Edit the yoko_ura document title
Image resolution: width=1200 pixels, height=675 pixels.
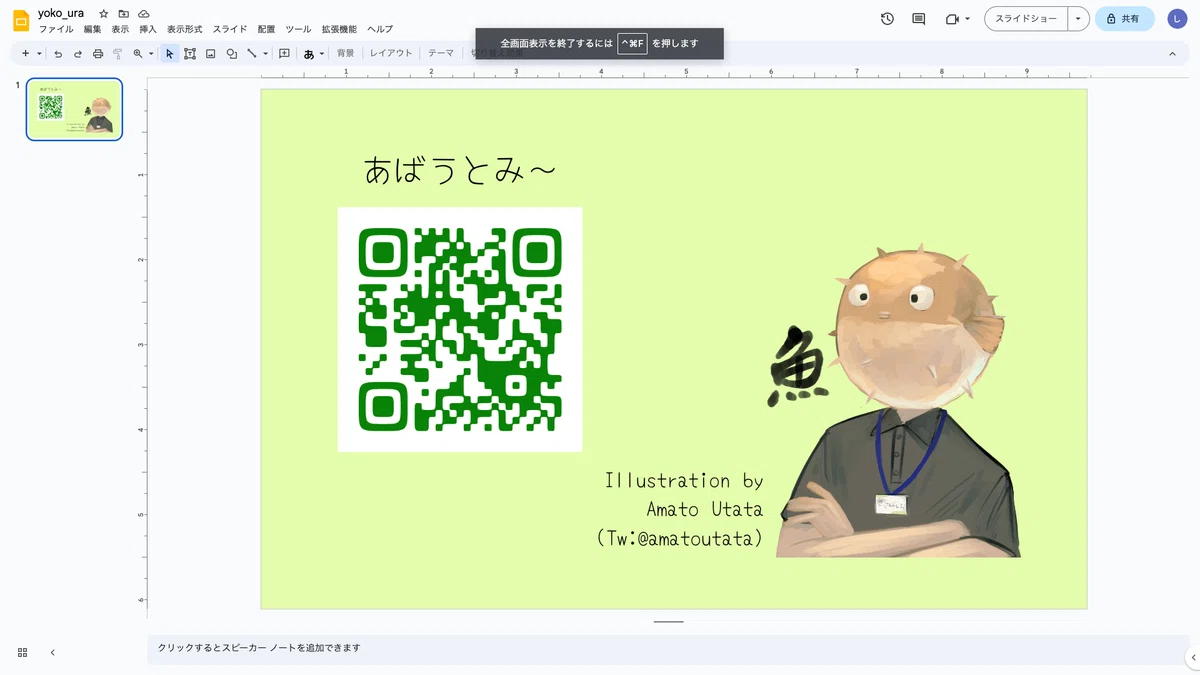(x=61, y=13)
